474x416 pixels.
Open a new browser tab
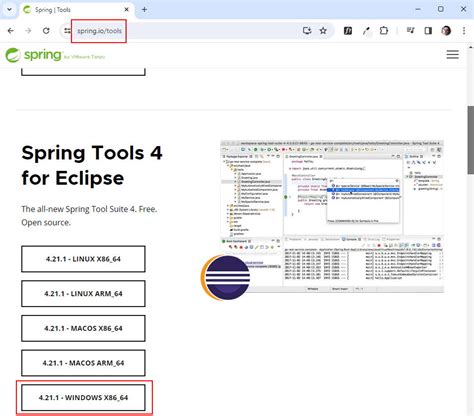tap(144, 10)
